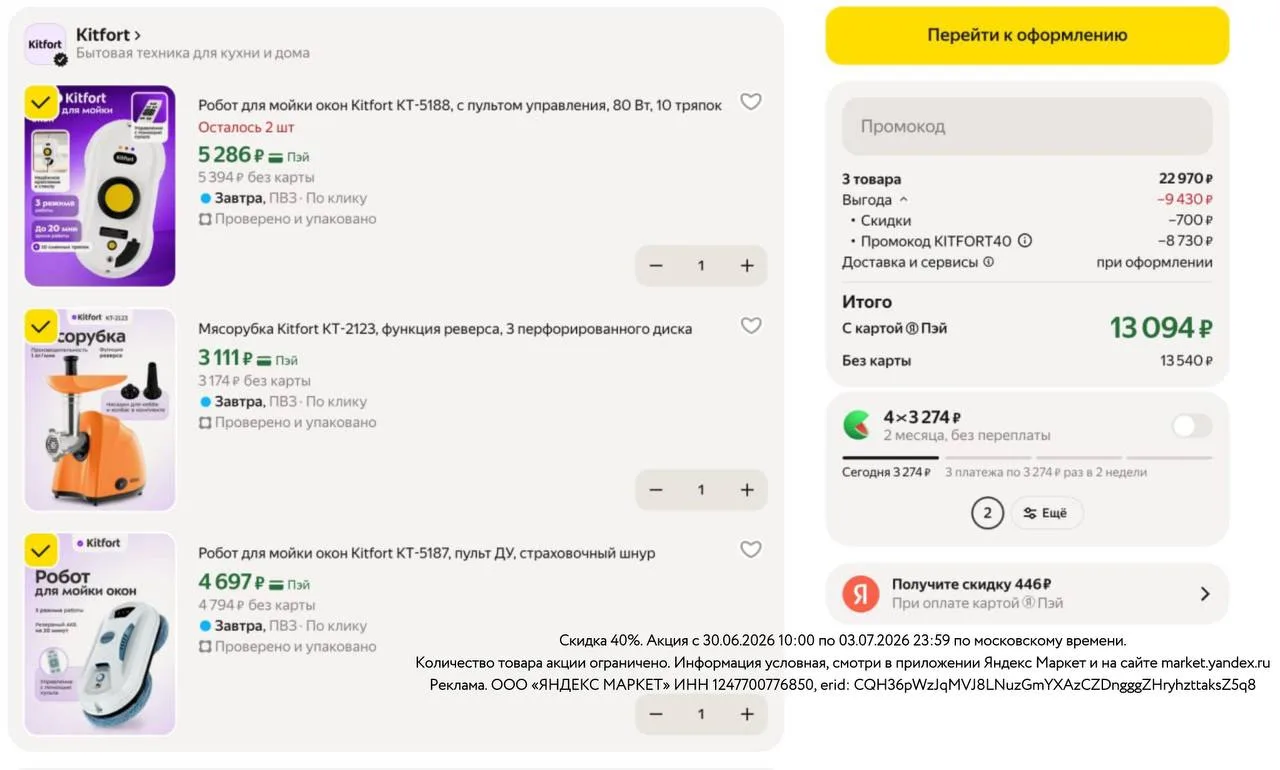1280x770 pixels.
Task: Focus the Промокод input field
Action: [x=1027, y=126]
